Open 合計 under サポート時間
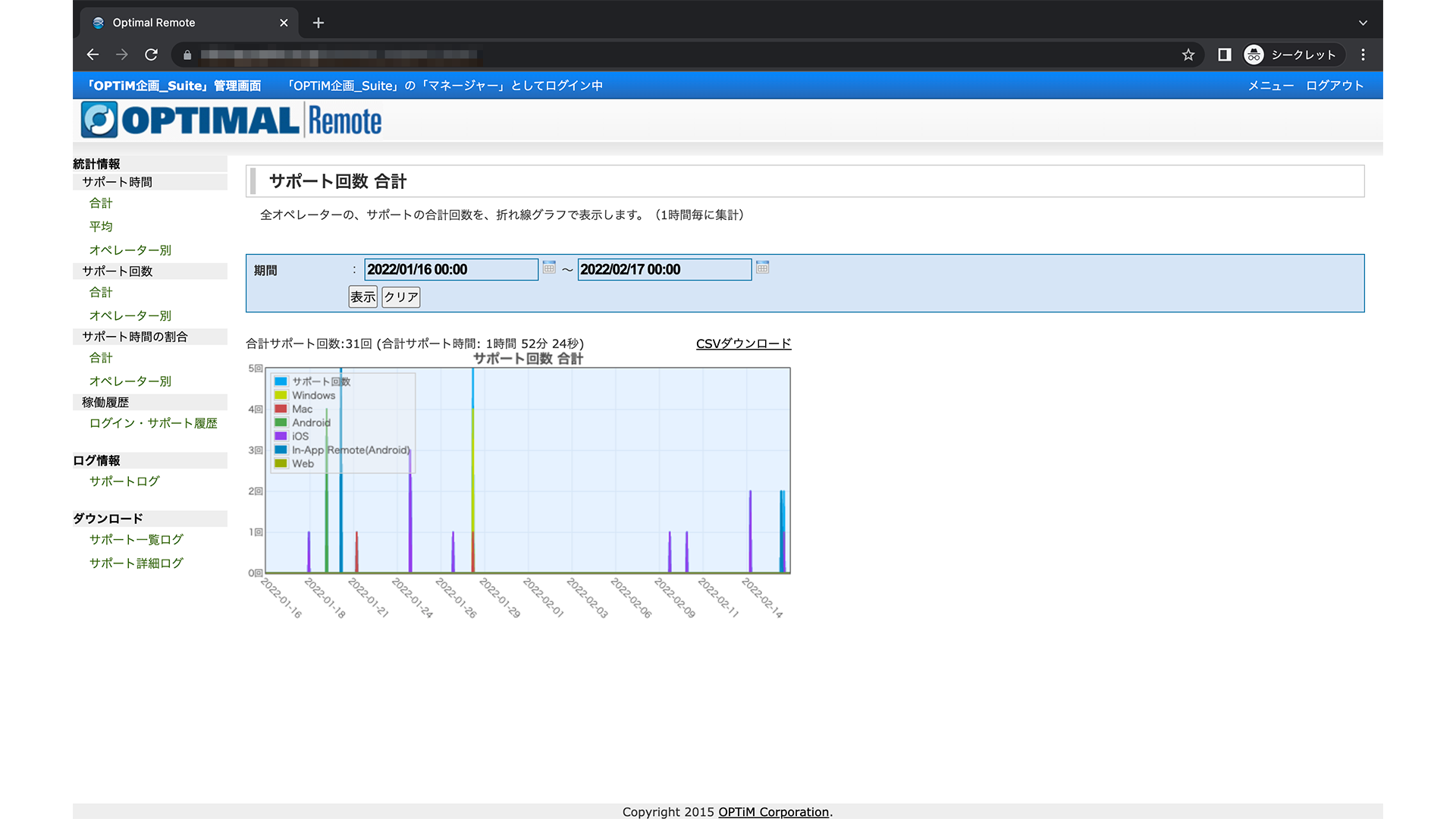This screenshot has height=819, width=1456. tap(101, 203)
